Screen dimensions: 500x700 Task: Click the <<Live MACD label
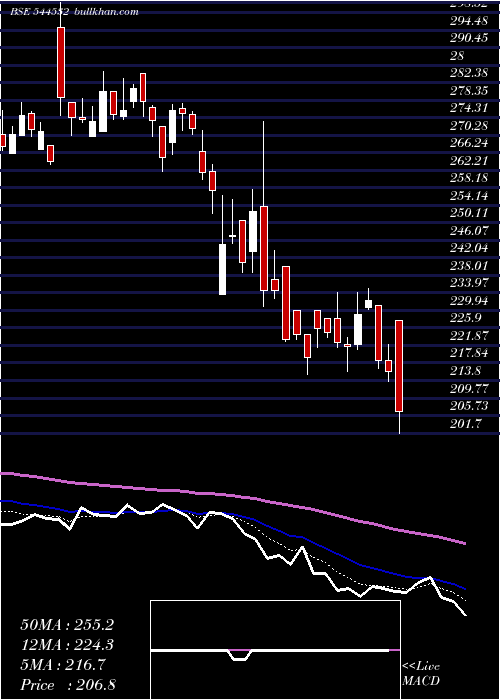(x=421, y=674)
